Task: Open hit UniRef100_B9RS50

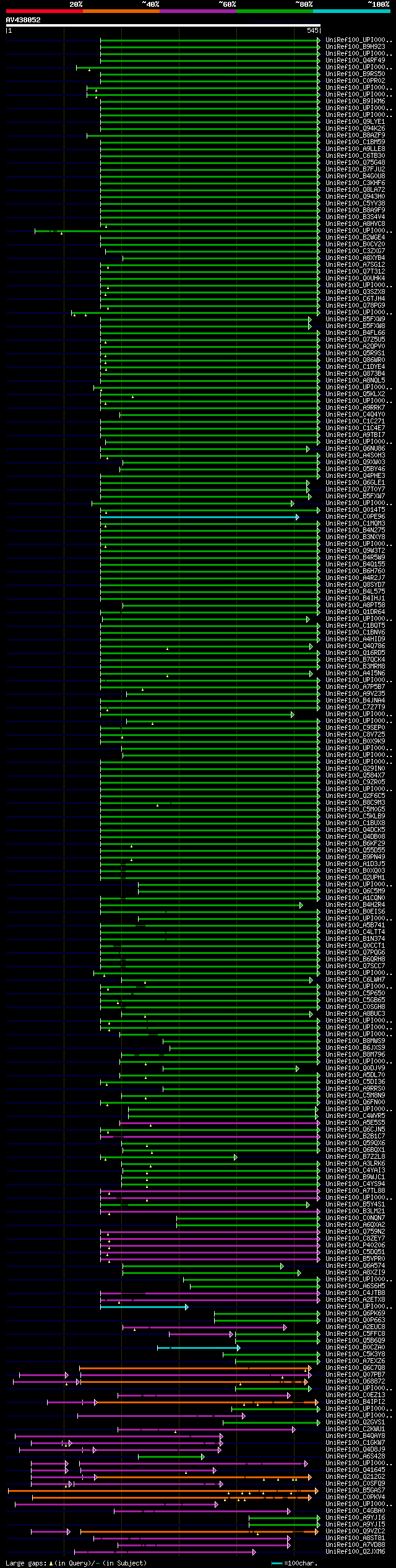Action: 355,74
